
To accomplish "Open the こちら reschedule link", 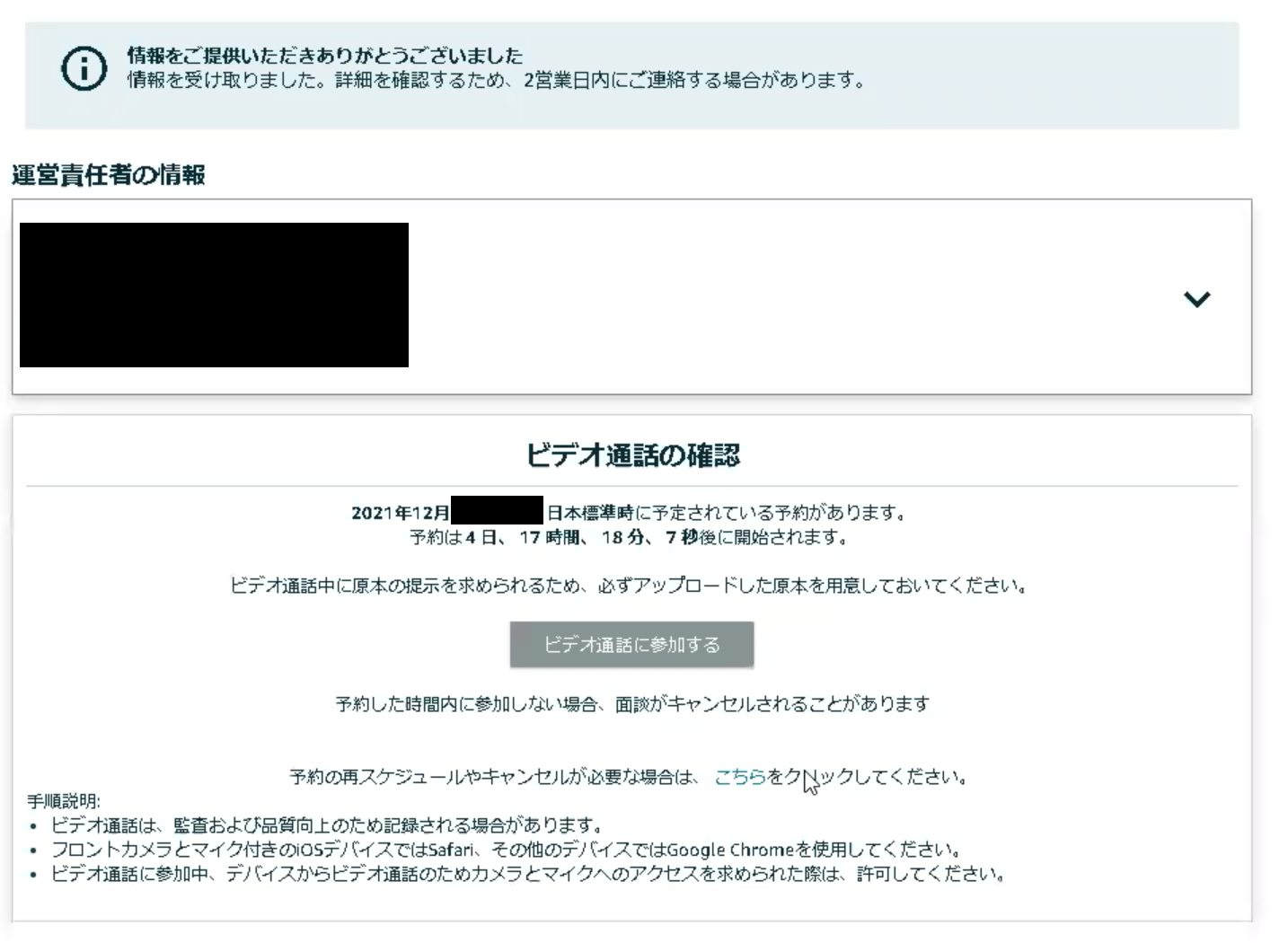I will 740,777.
